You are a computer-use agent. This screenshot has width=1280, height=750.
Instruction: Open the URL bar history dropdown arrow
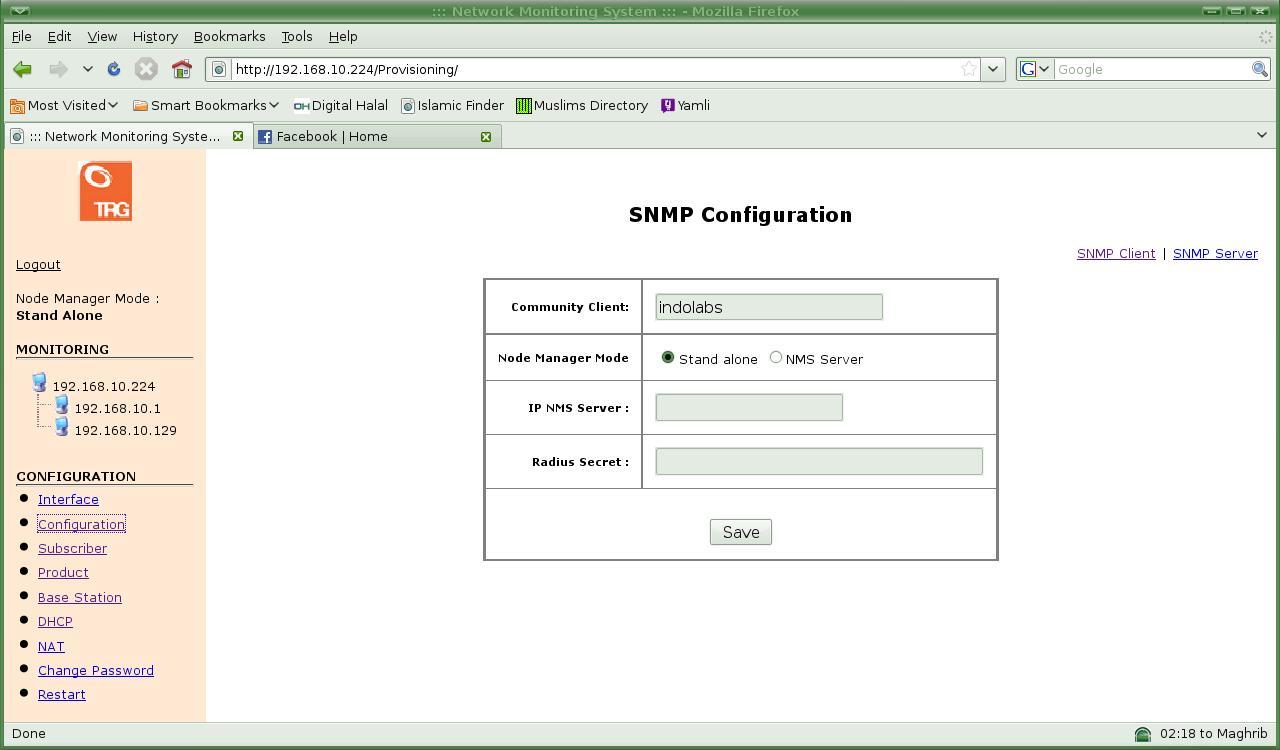coord(992,69)
